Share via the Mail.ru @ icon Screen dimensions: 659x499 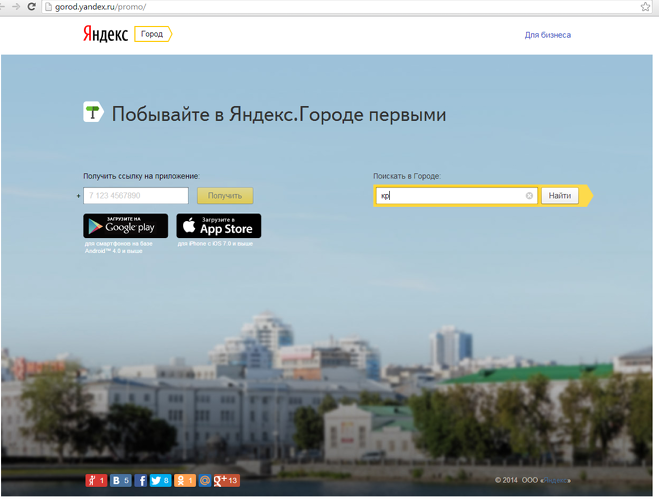coord(205,481)
